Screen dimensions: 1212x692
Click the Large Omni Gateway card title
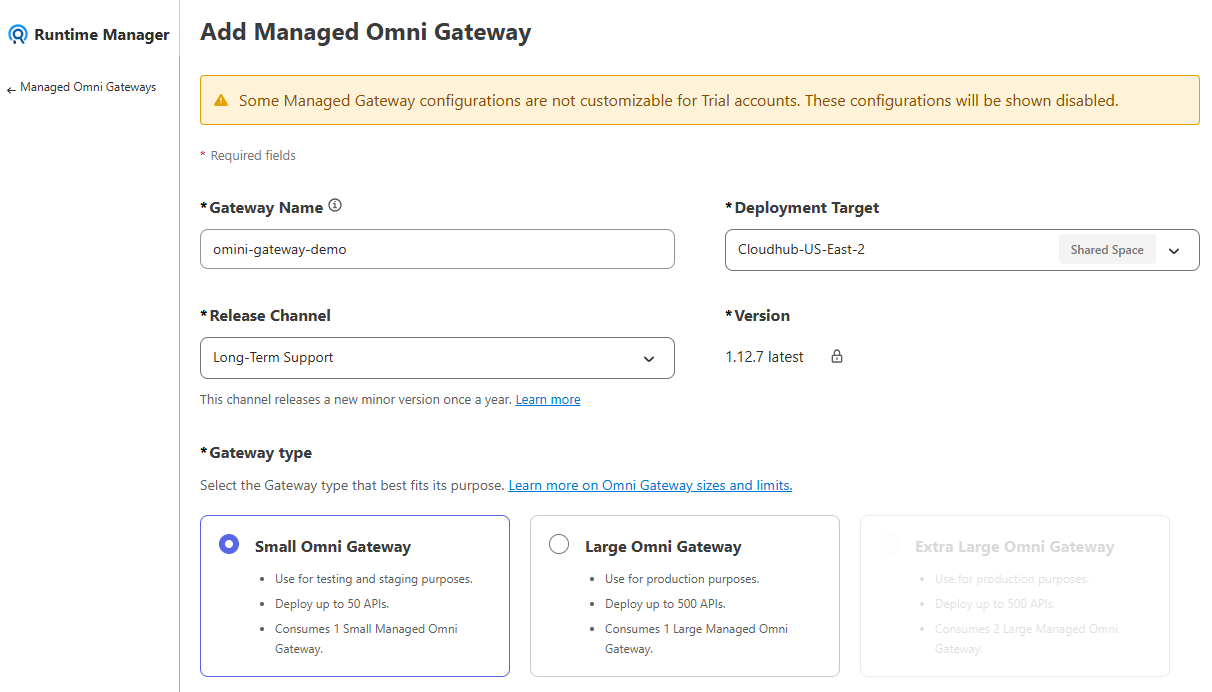coord(663,547)
